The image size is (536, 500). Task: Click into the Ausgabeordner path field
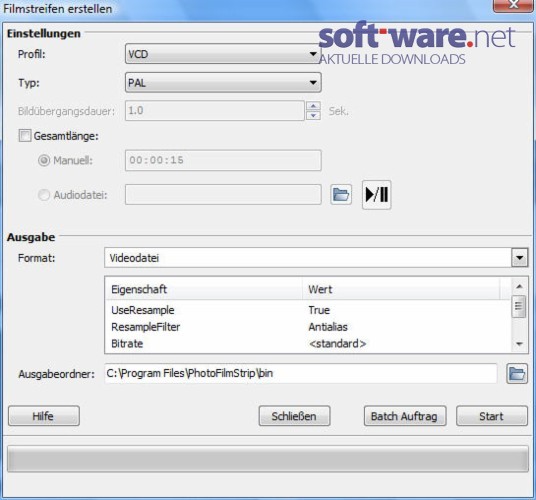point(300,374)
